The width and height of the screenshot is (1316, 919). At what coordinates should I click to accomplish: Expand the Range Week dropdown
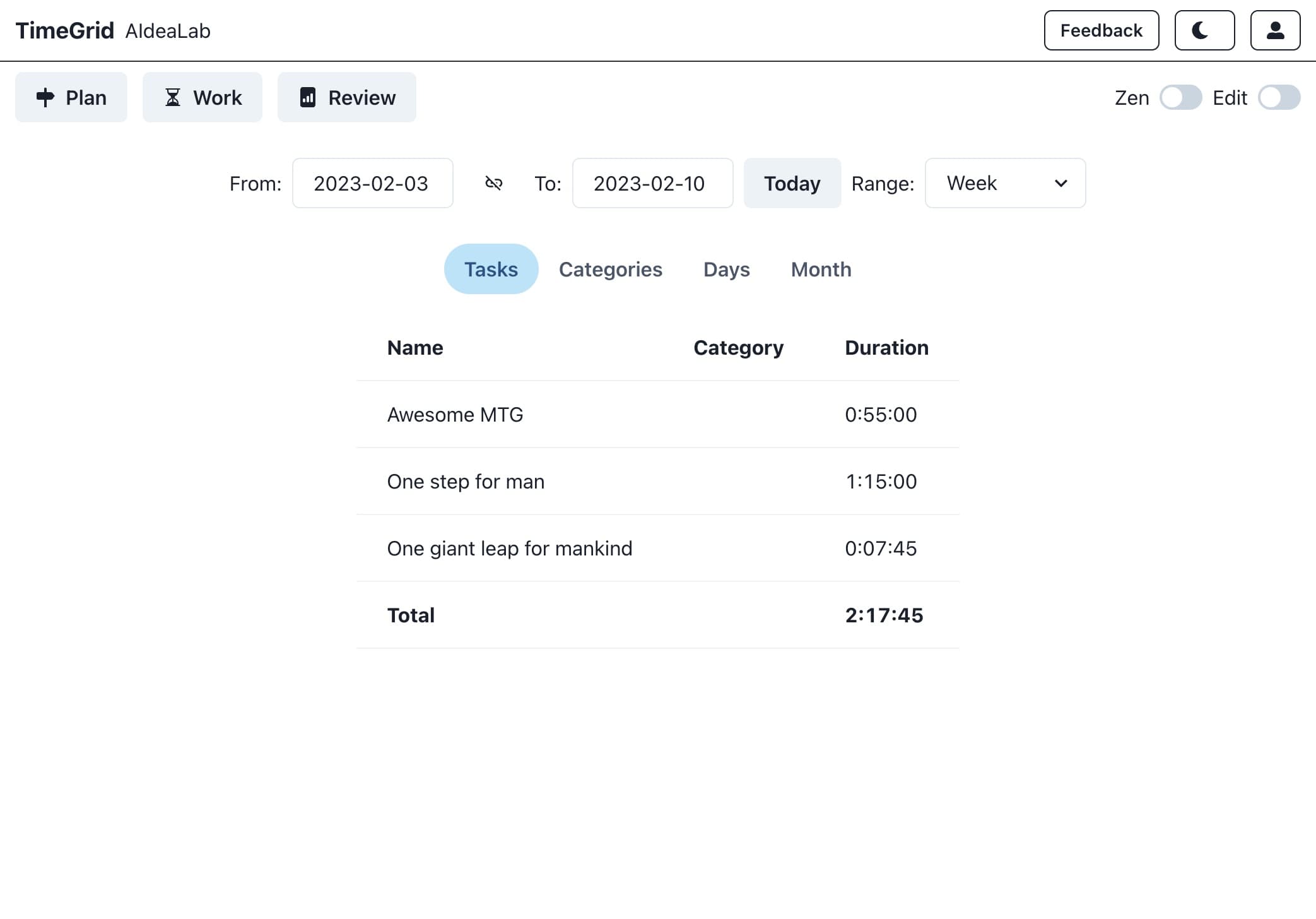click(x=1005, y=183)
